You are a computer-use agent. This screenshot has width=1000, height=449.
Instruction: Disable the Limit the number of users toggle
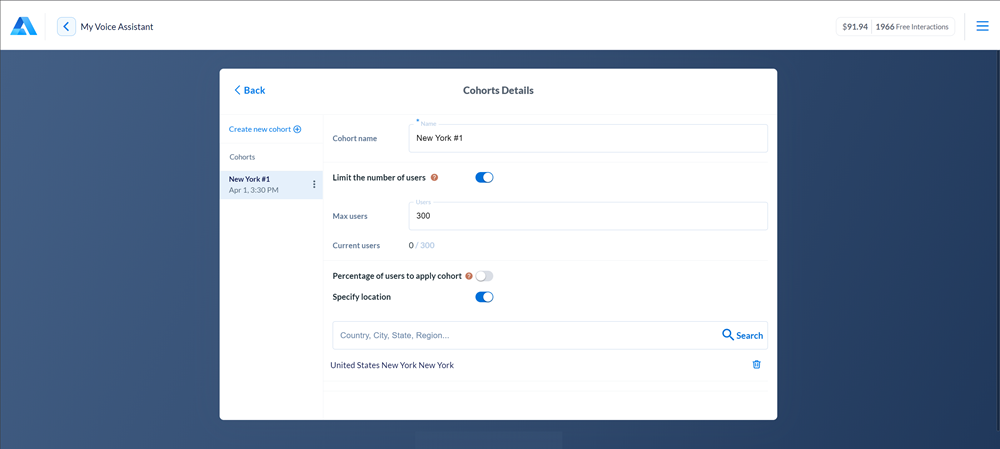(x=484, y=177)
